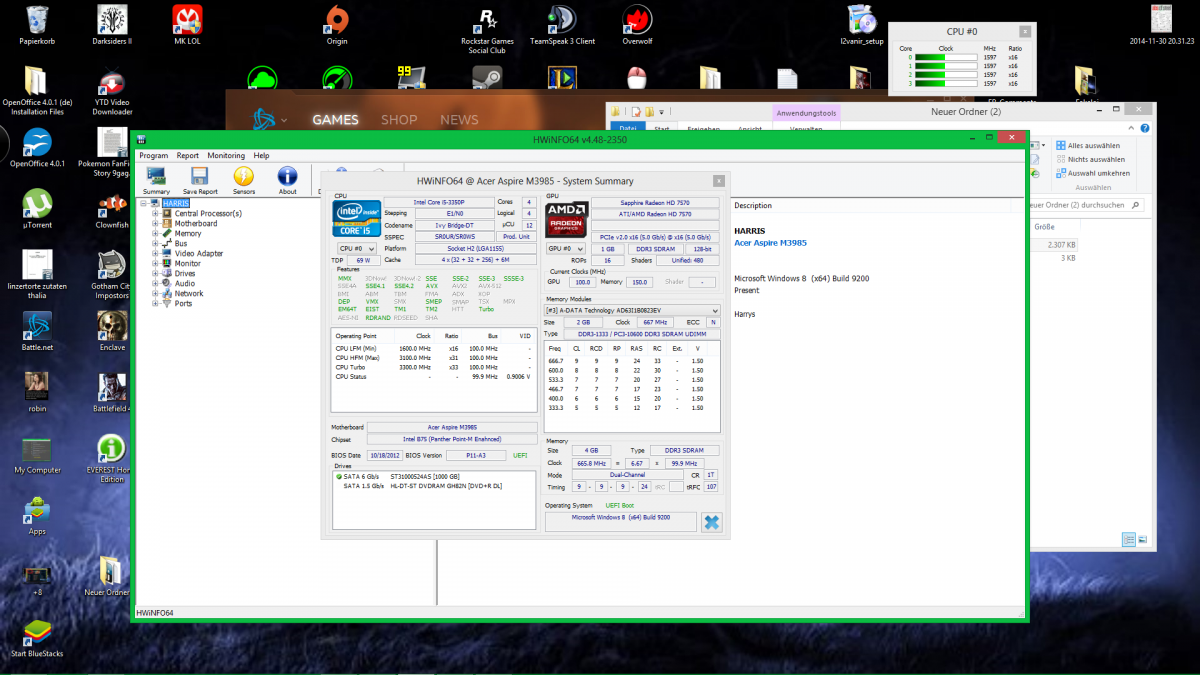Open the Help menu in HWiNFO64
Viewport: 1200px width, 675px height.
tap(261, 156)
